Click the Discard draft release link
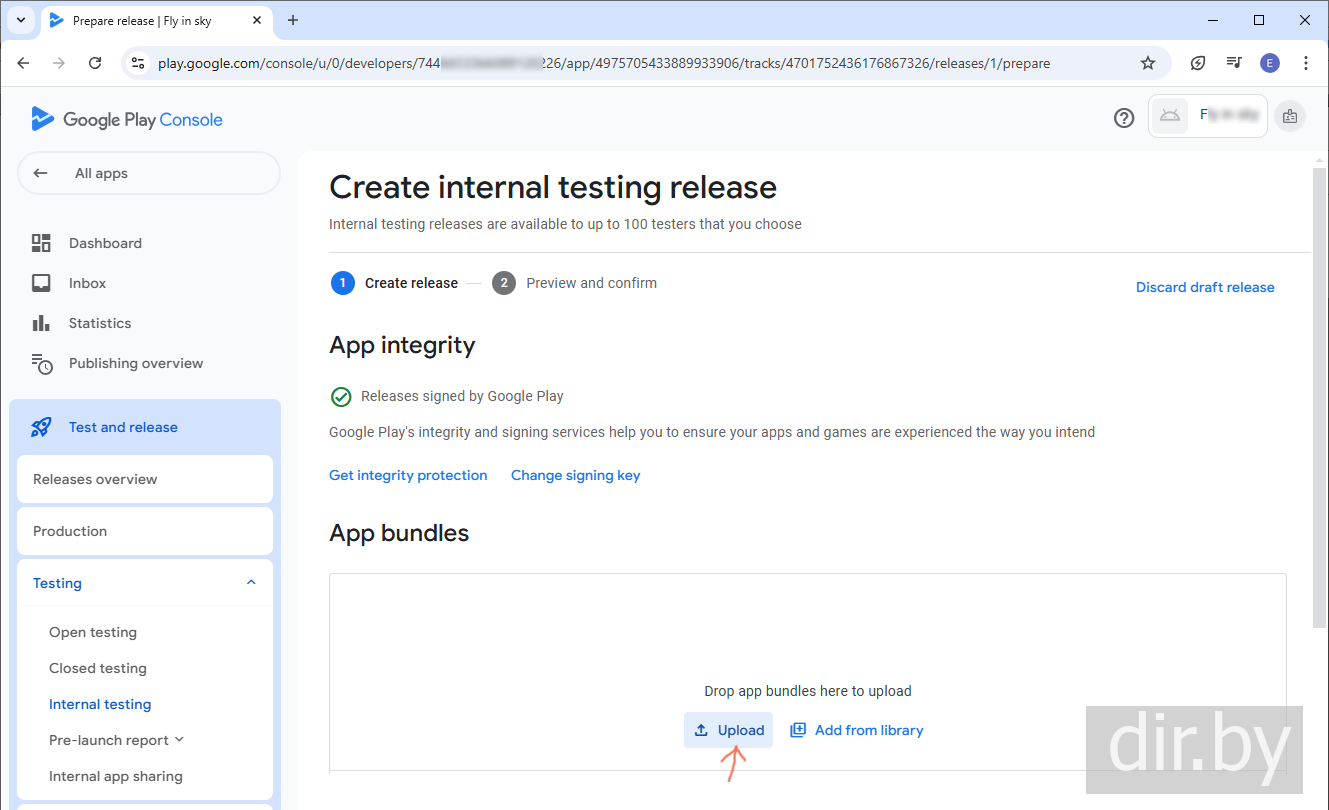Viewport: 1329px width, 810px height. pyautogui.click(x=1204, y=287)
